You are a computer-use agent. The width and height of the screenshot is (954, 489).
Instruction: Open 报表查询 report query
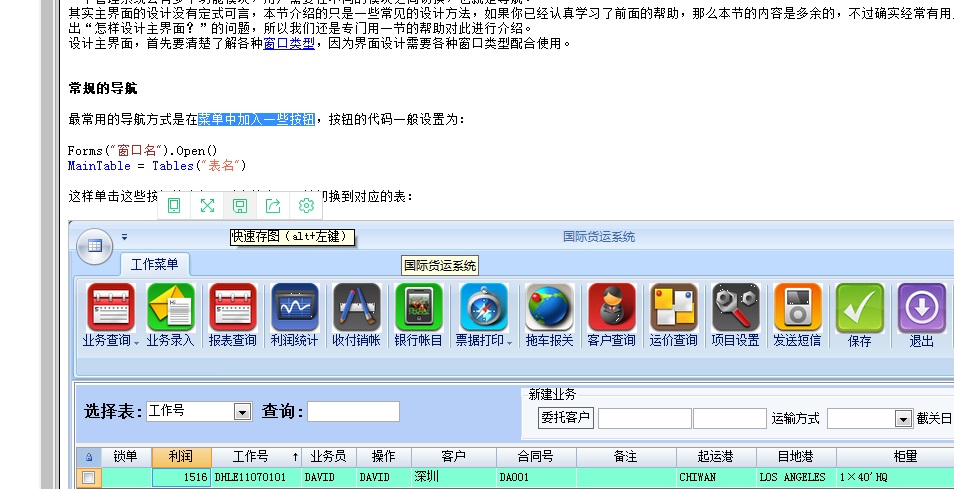233,308
